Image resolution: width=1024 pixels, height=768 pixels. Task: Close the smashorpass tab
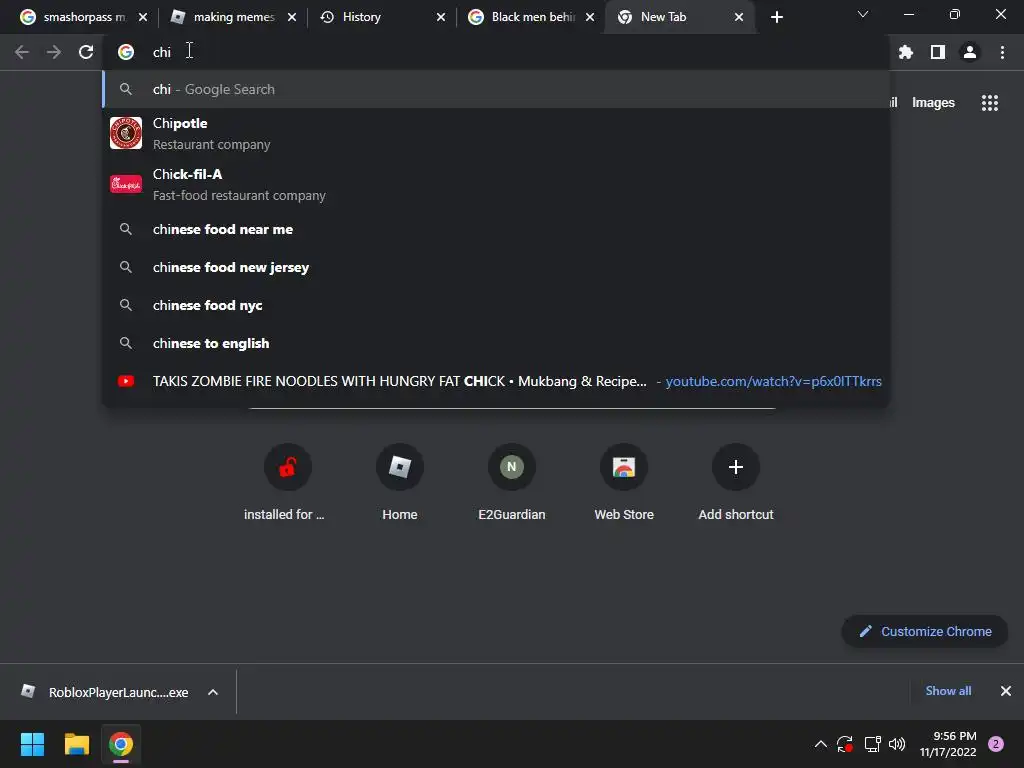(143, 17)
